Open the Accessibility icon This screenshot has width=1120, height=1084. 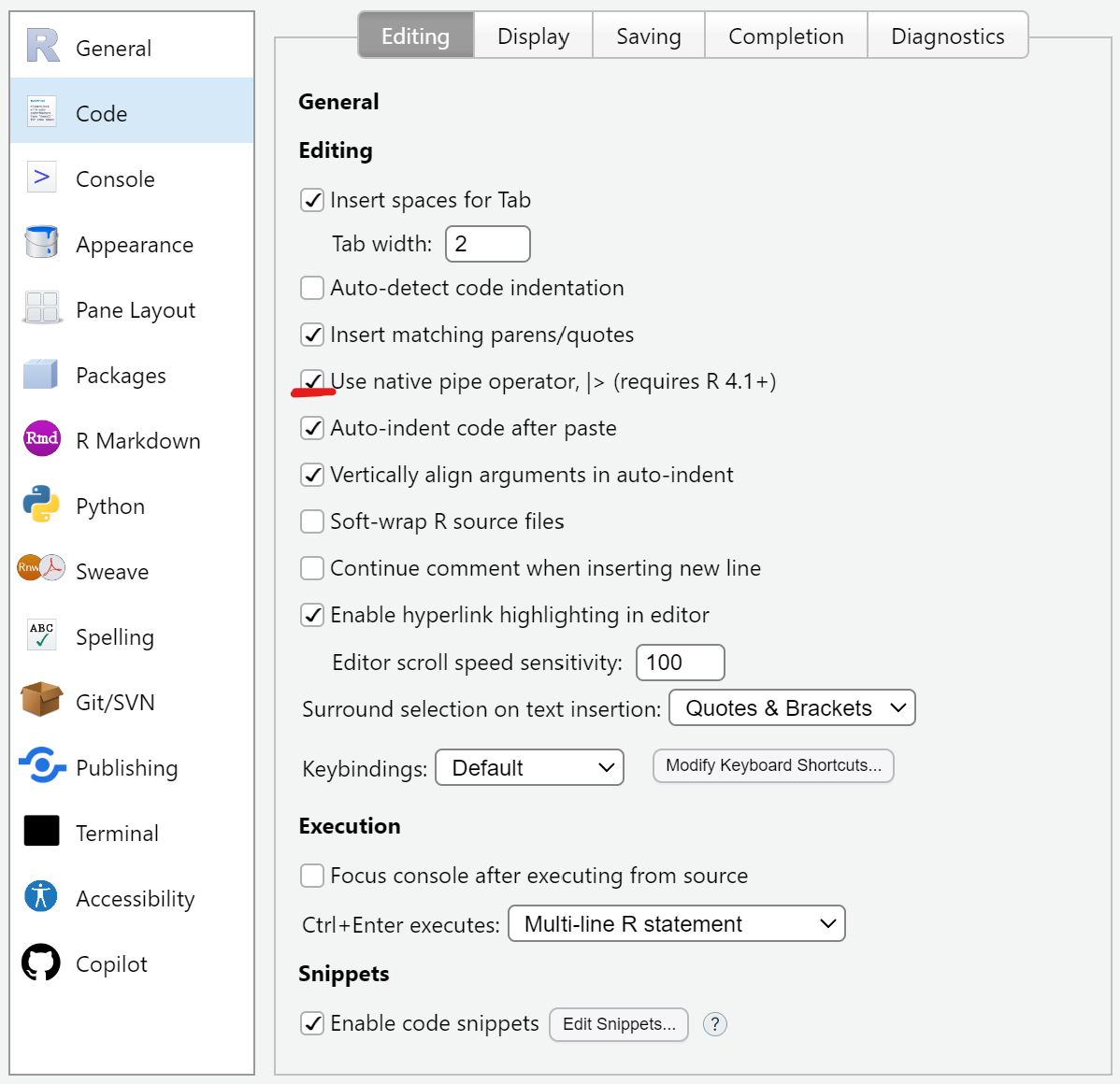click(x=41, y=897)
